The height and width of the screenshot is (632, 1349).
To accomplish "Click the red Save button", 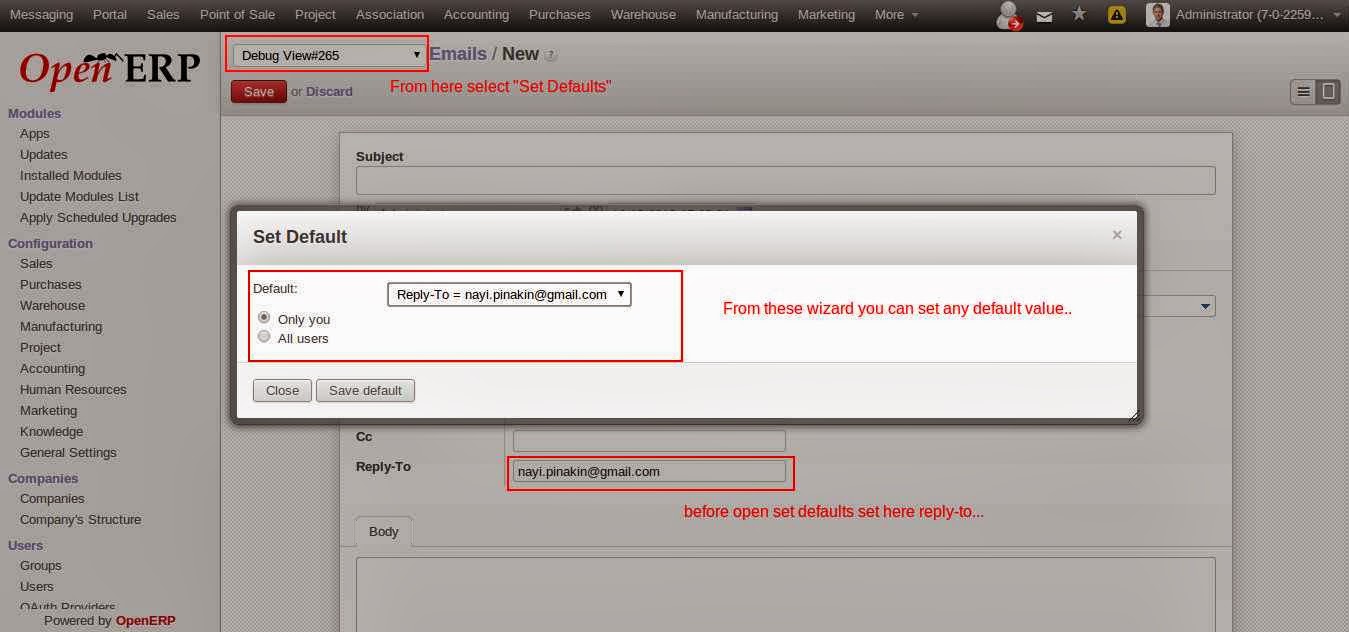I will pyautogui.click(x=258, y=92).
